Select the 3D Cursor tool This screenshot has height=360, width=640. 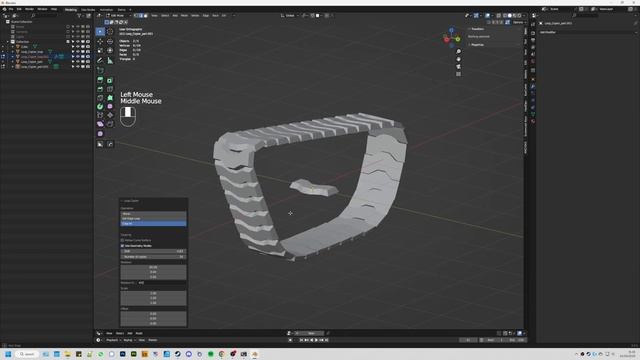click(x=110, y=31)
